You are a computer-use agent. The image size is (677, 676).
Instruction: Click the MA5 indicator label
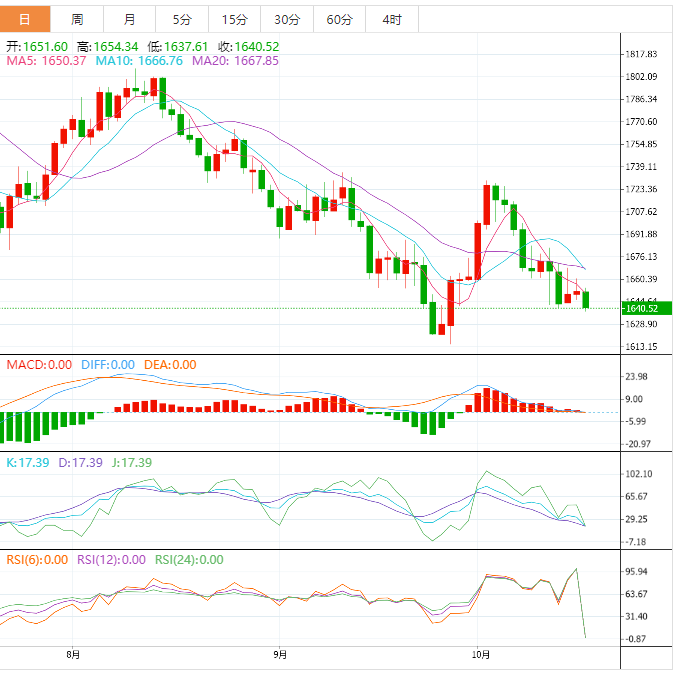[46, 61]
